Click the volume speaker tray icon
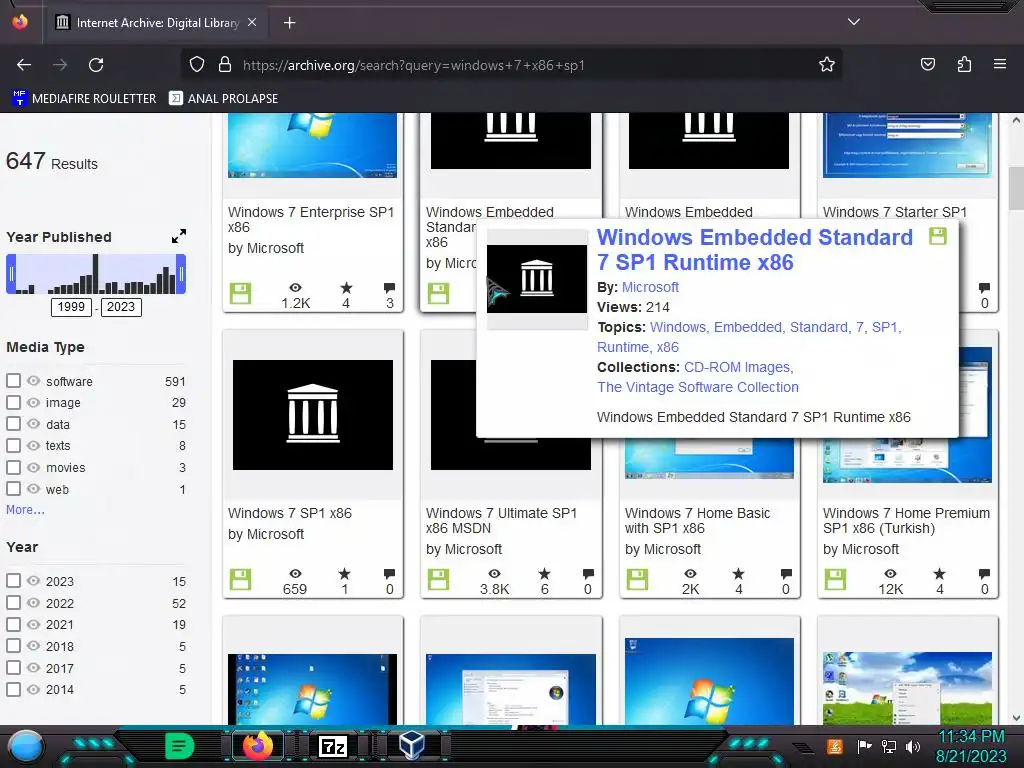This screenshot has width=1024, height=768. point(913,746)
